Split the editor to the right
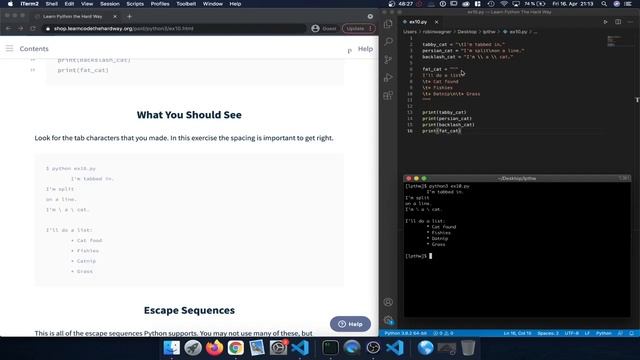 click(x=618, y=22)
